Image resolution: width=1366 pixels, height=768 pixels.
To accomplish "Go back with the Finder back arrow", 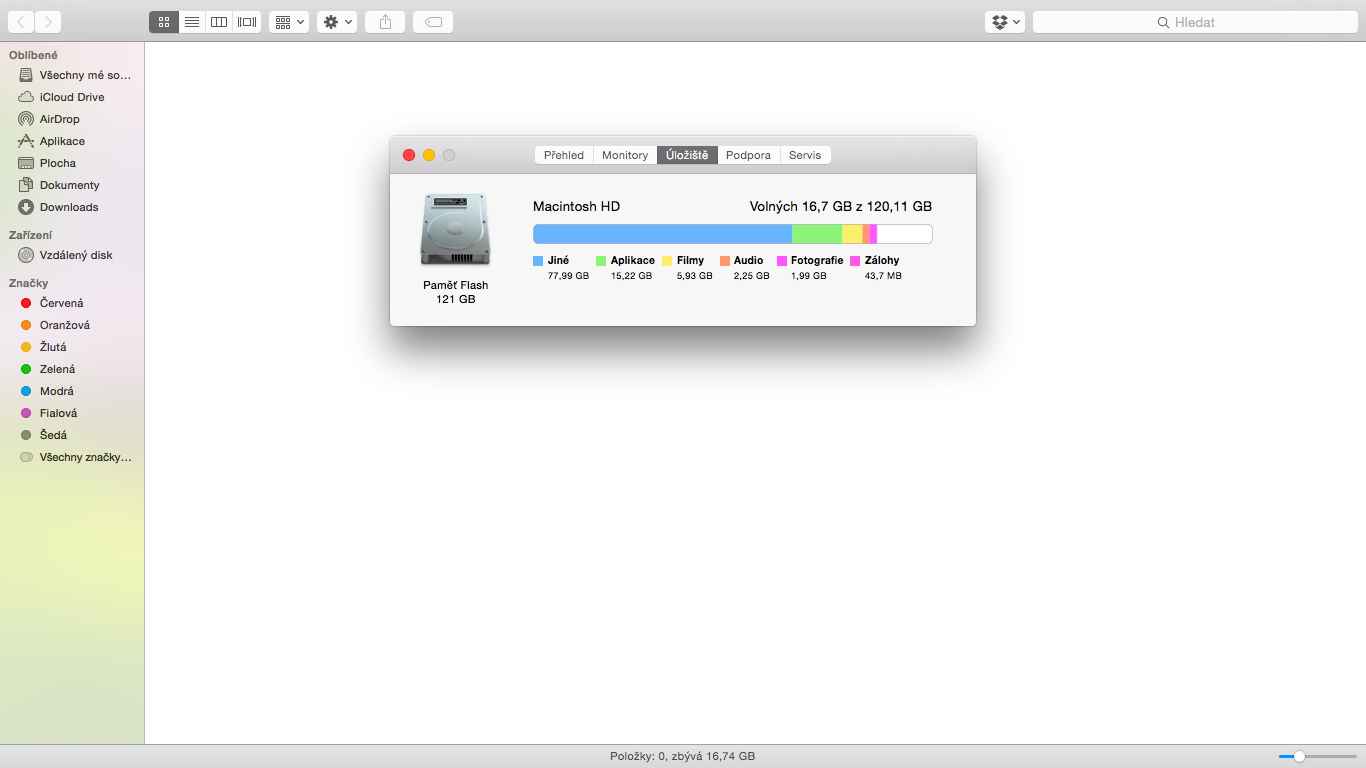I will click(21, 22).
